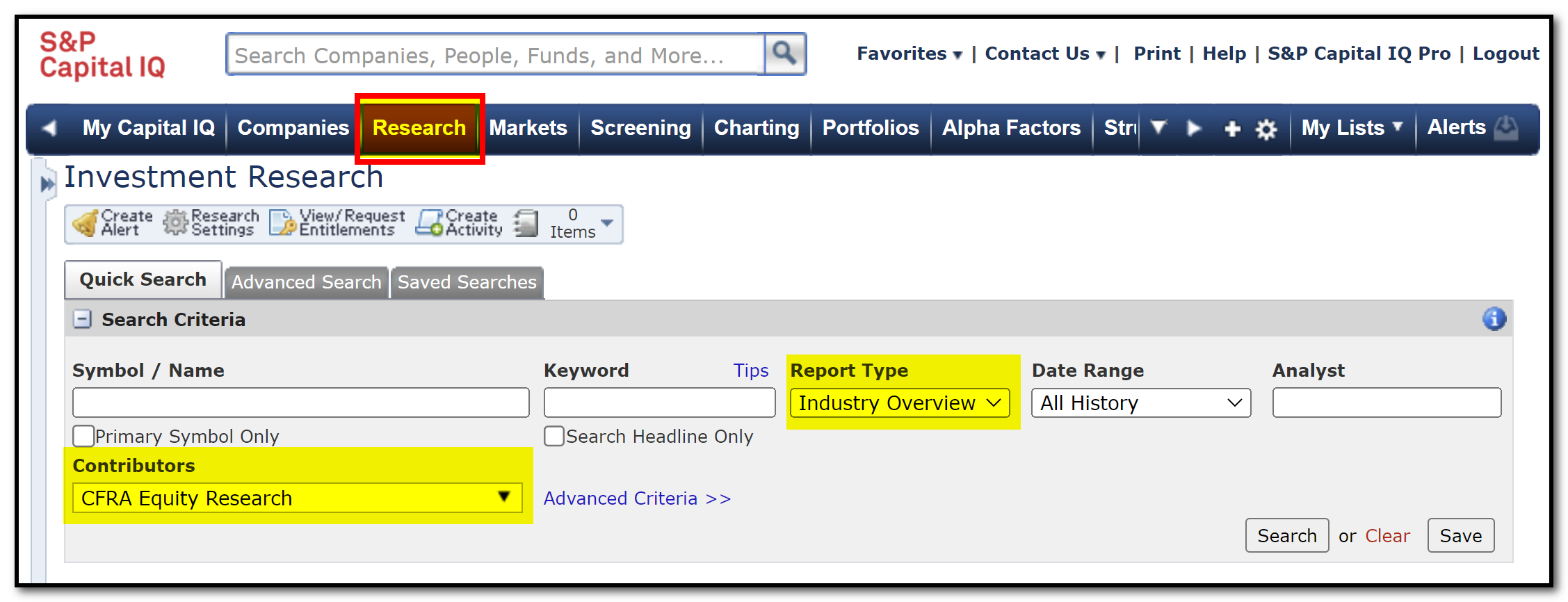Open S&P Capital IQ Pro link
This screenshot has height=602, width=1568.
pos(1359,54)
